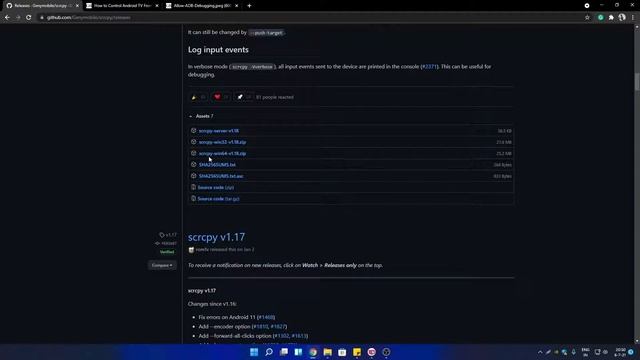The width and height of the screenshot is (640, 360).
Task: Open File Explorer from the taskbar
Action: point(327,352)
